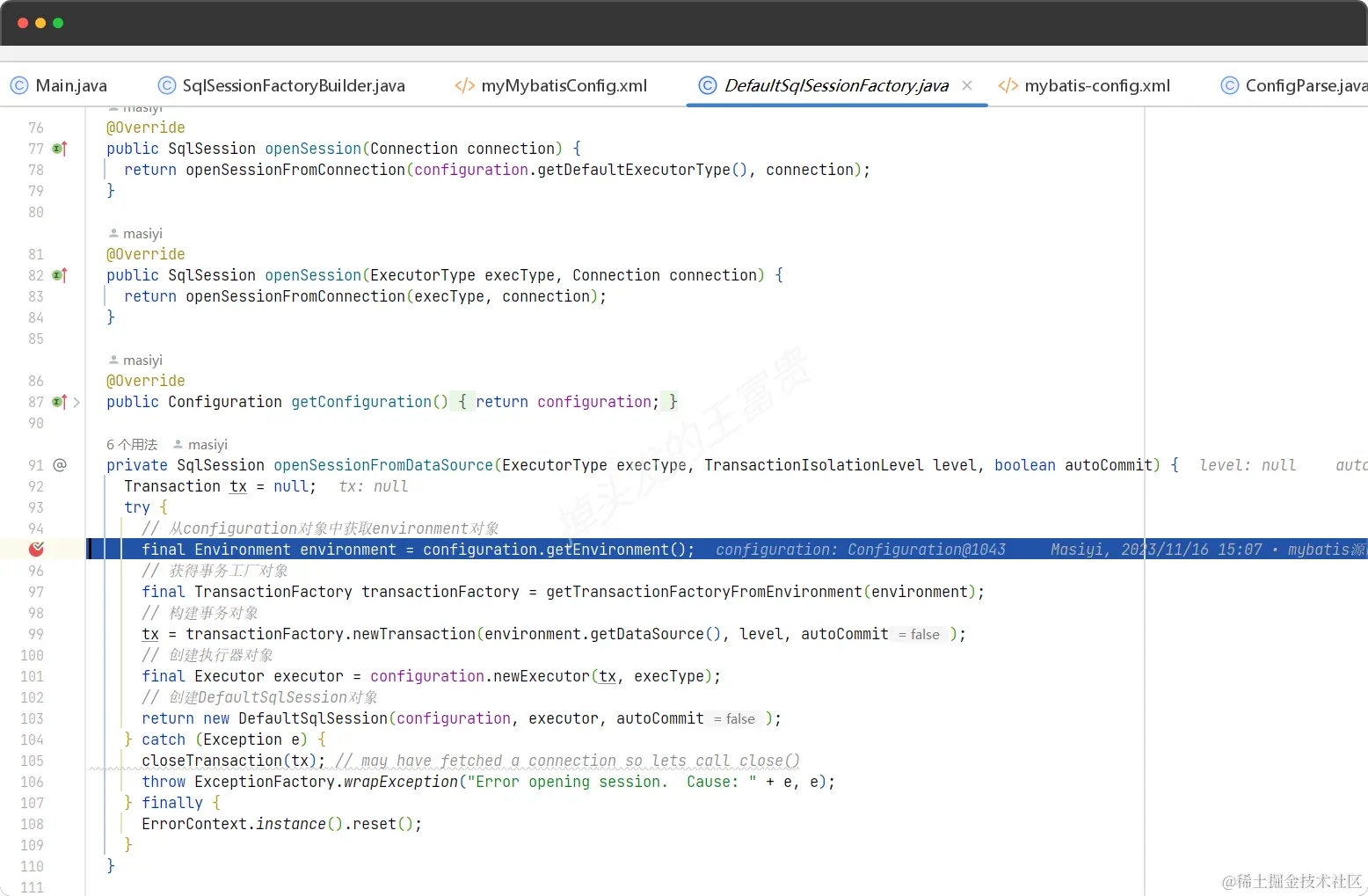The height and width of the screenshot is (896, 1368).
Task: Click the masiyi author hint above openSessionFromDataSource
Action: [x=200, y=444]
